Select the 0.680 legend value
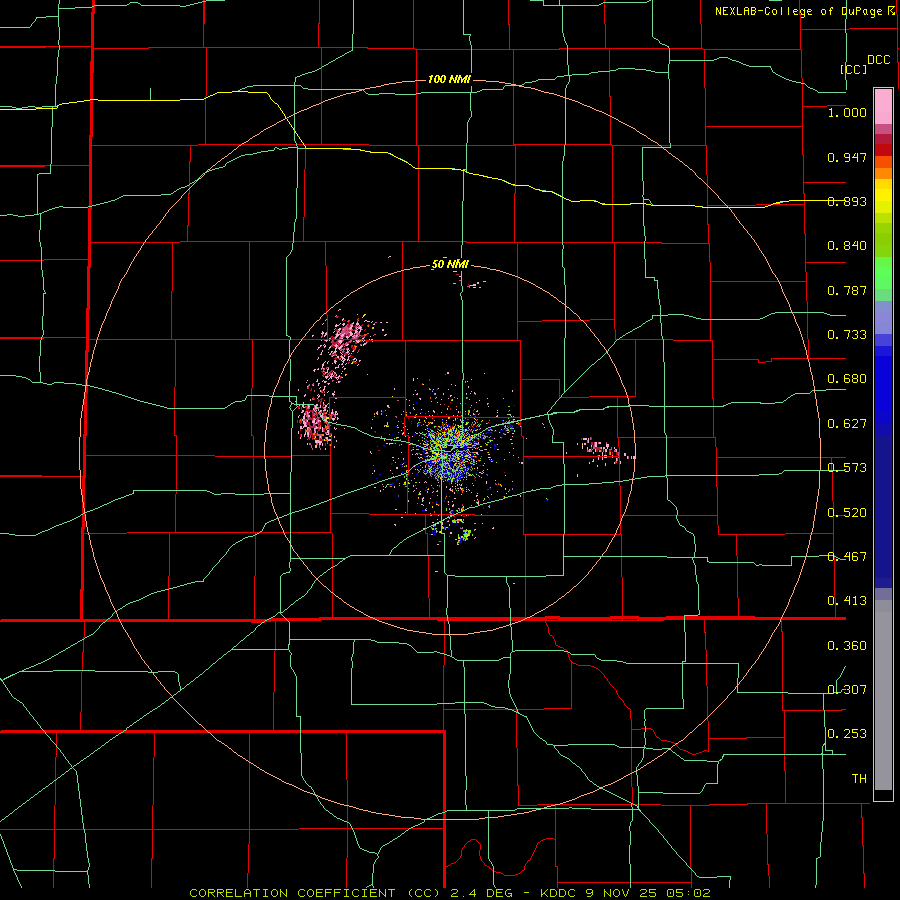The image size is (900, 900). coord(847,379)
